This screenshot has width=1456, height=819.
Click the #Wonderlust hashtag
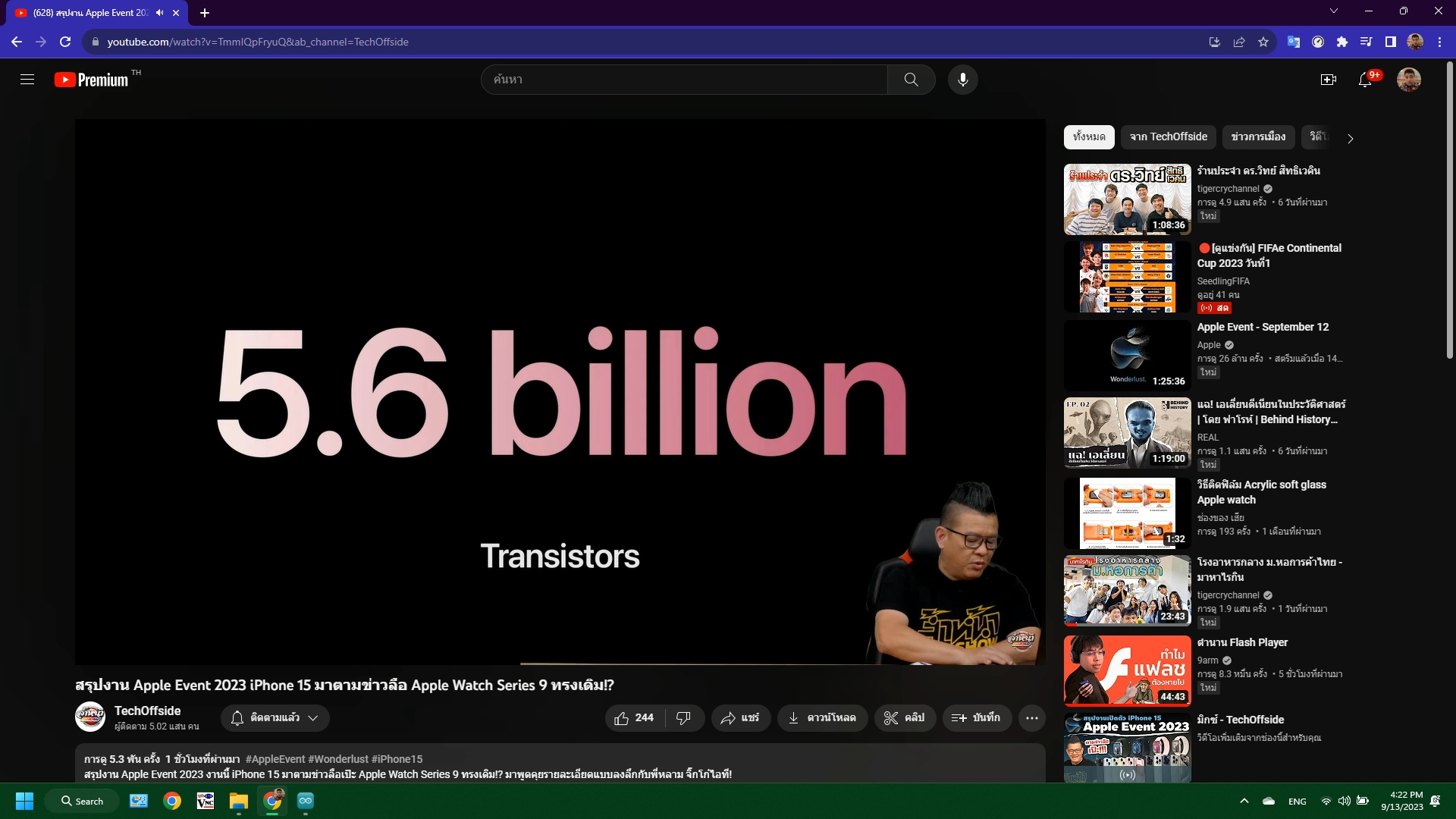coord(338,759)
